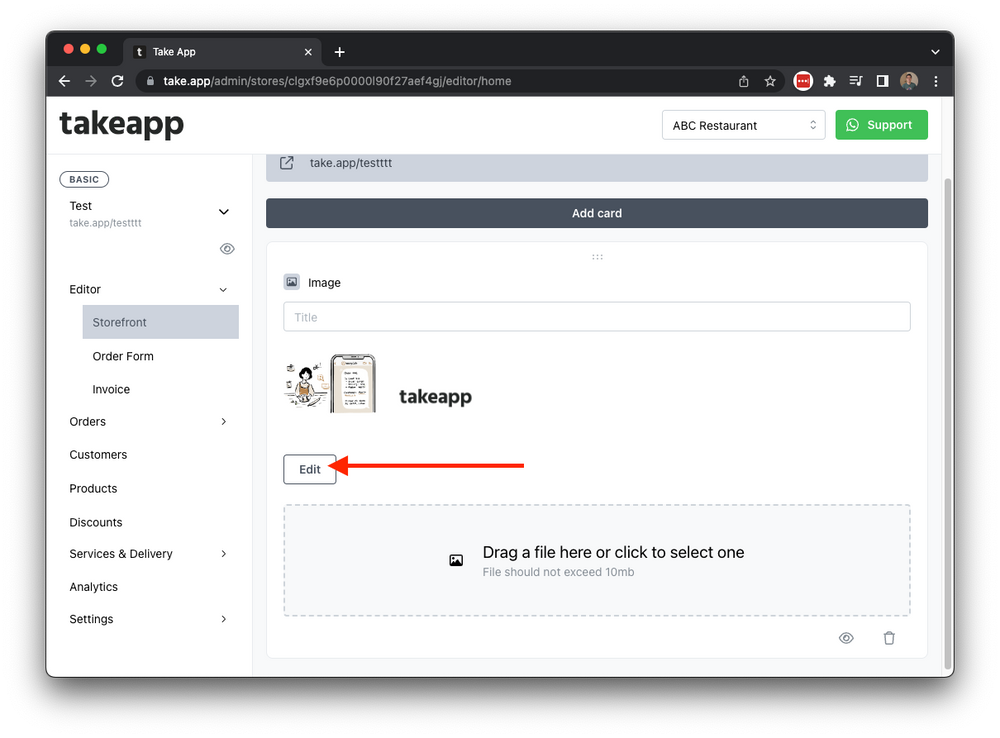The width and height of the screenshot is (1000, 738).
Task: Open the Chrome profile avatar
Action: 909,81
